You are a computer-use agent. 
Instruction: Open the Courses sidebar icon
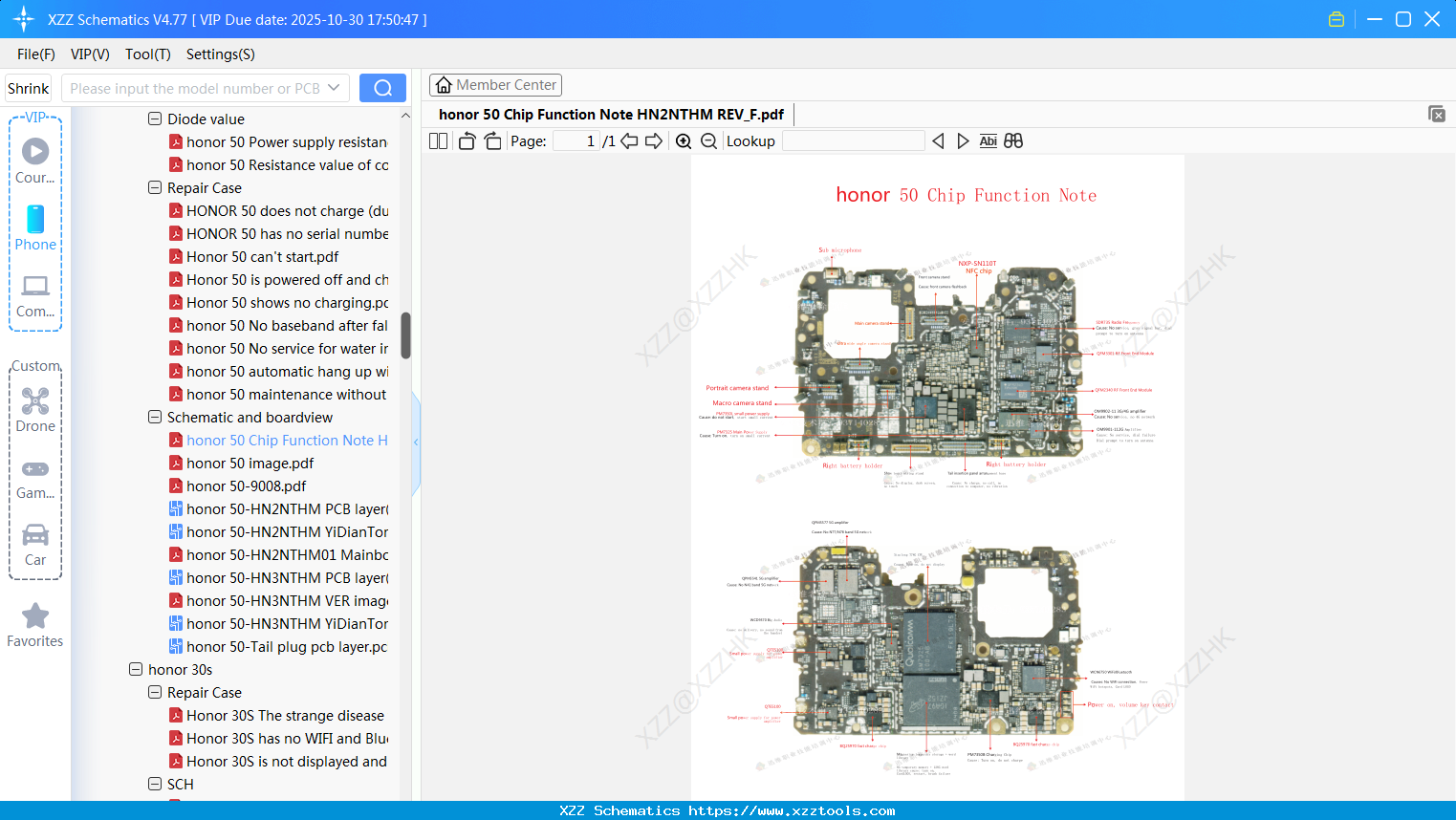tap(35, 161)
